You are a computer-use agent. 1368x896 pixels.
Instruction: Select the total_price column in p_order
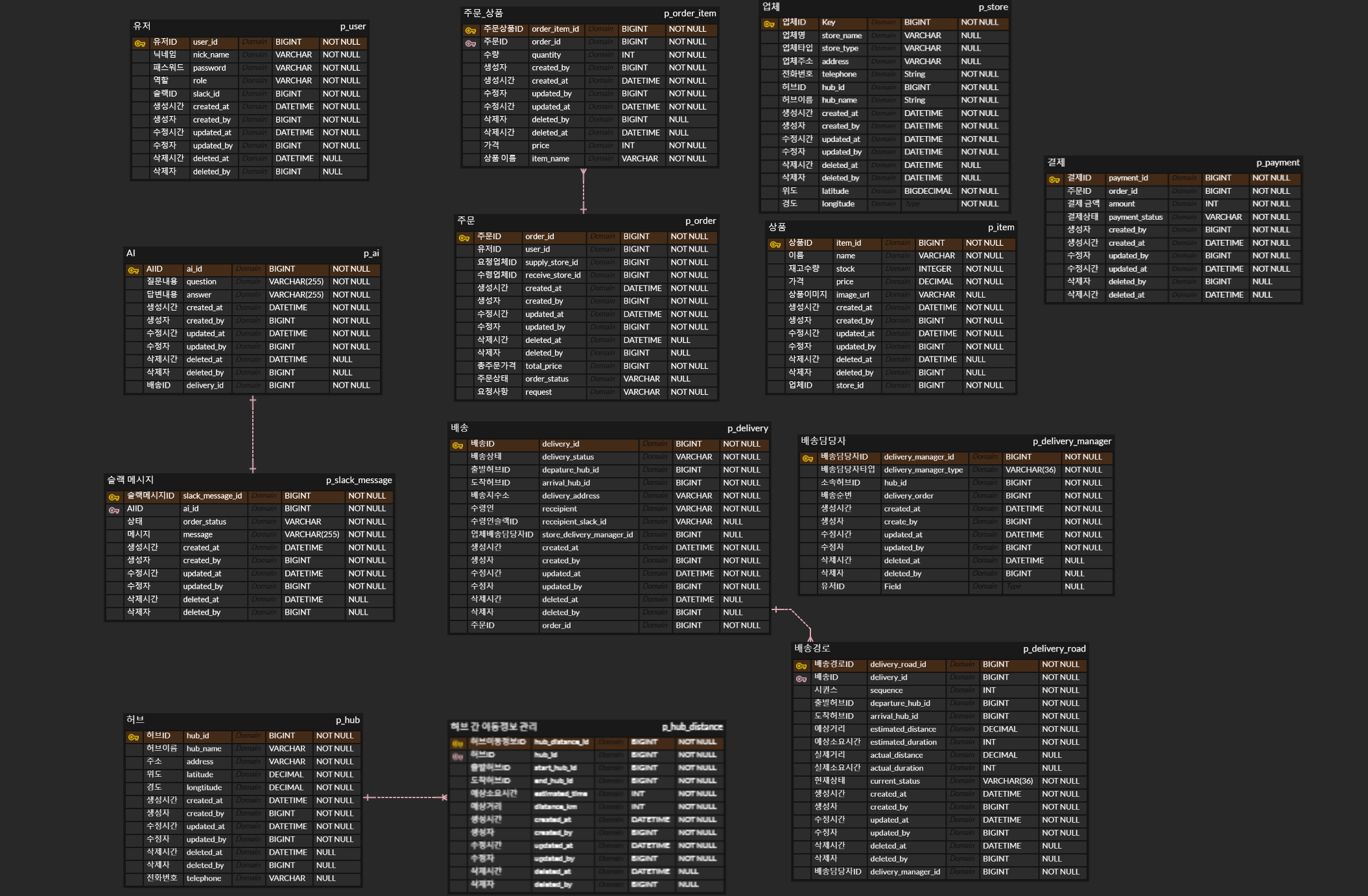[x=543, y=366]
